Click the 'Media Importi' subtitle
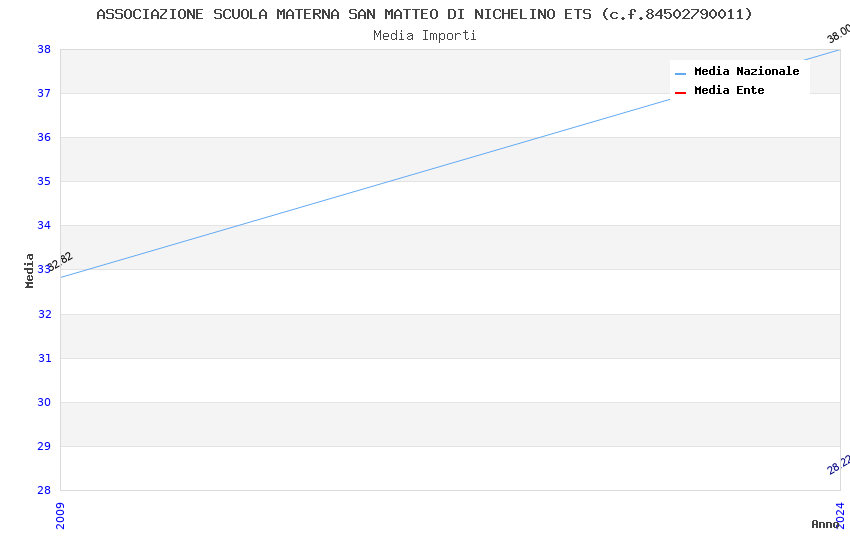 click(x=424, y=35)
